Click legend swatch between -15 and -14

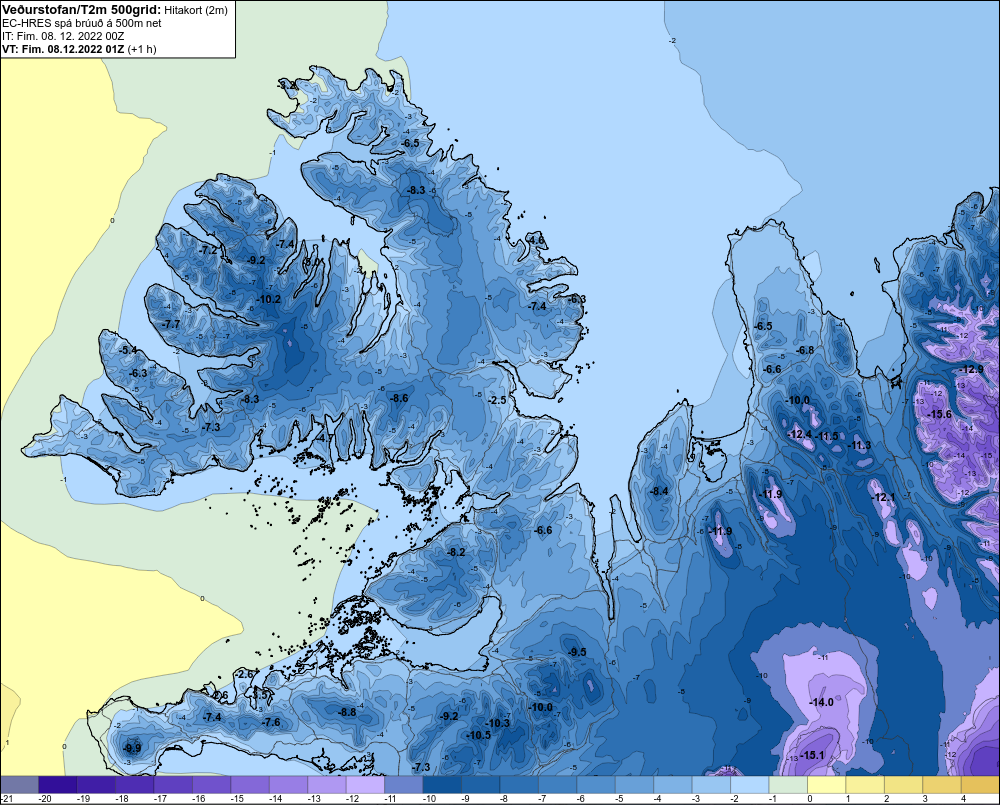tap(250, 785)
